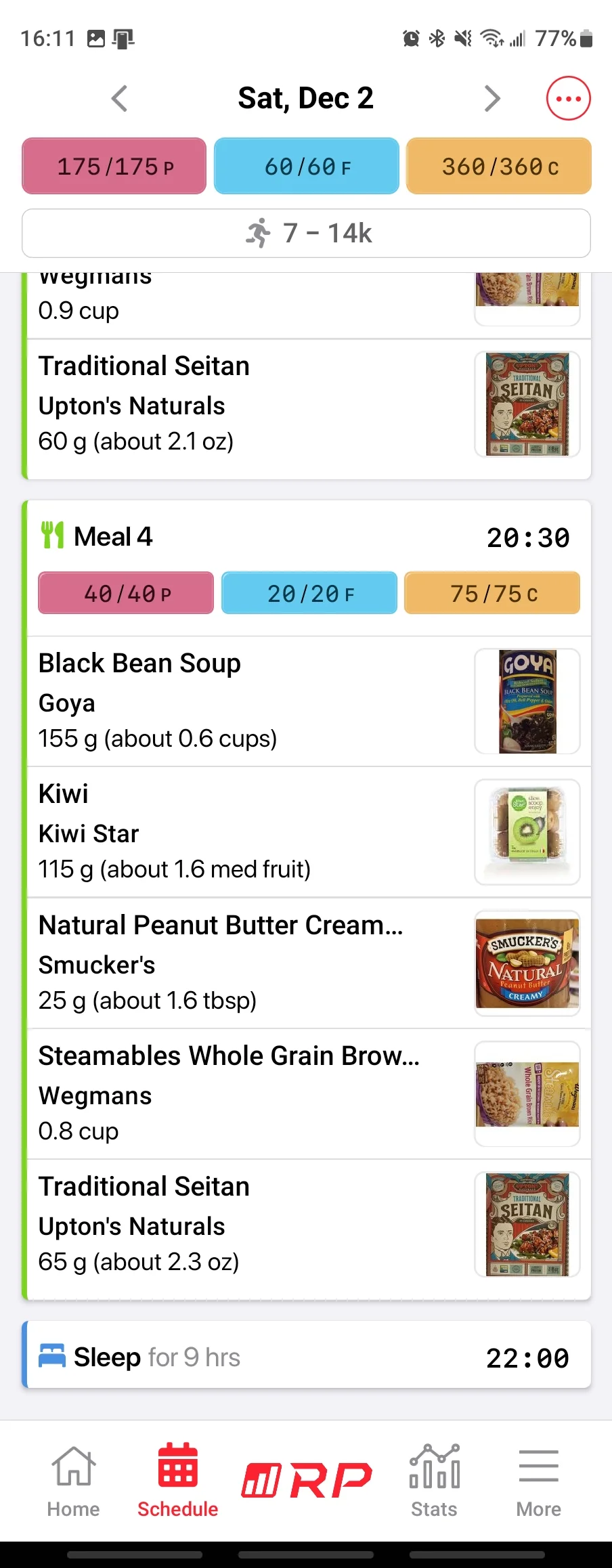The width and height of the screenshot is (612, 1568).
Task: Go to next day with right chevron
Action: click(x=492, y=99)
